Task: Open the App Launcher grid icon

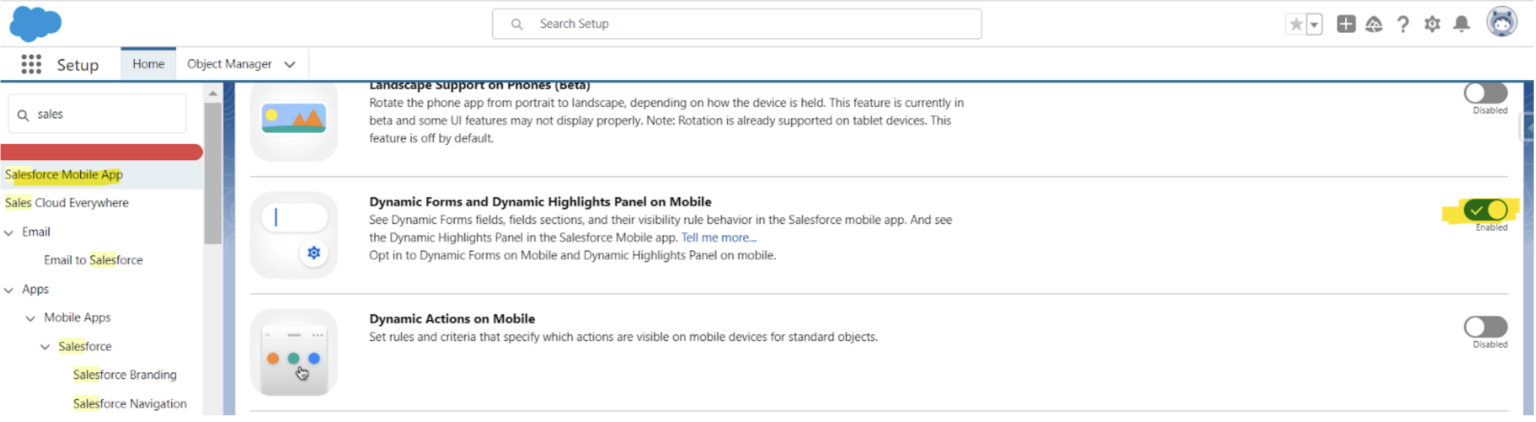Action: click(31, 64)
